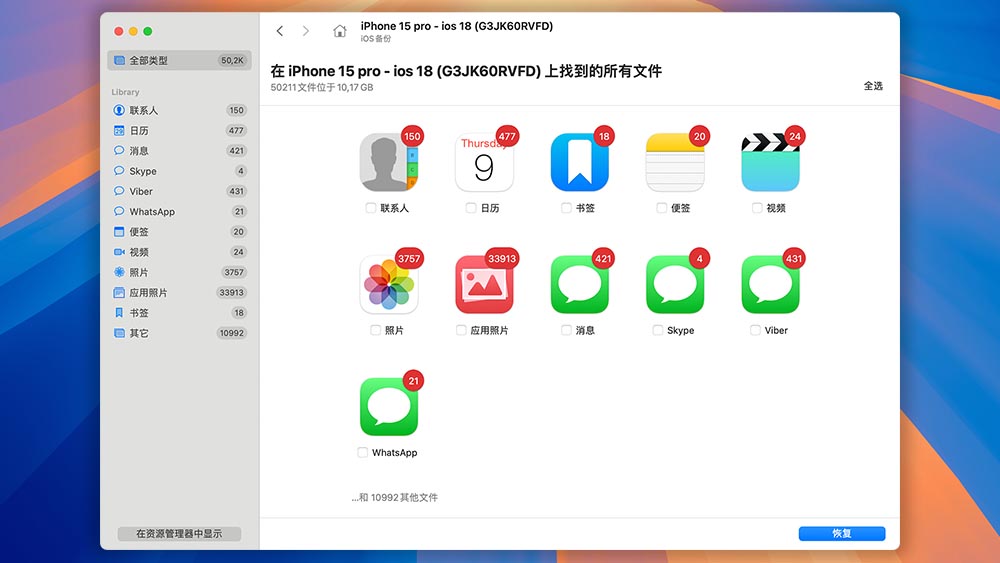This screenshot has width=1000, height=563.
Task: Open the 照片 photos flower icon
Action: 388,284
